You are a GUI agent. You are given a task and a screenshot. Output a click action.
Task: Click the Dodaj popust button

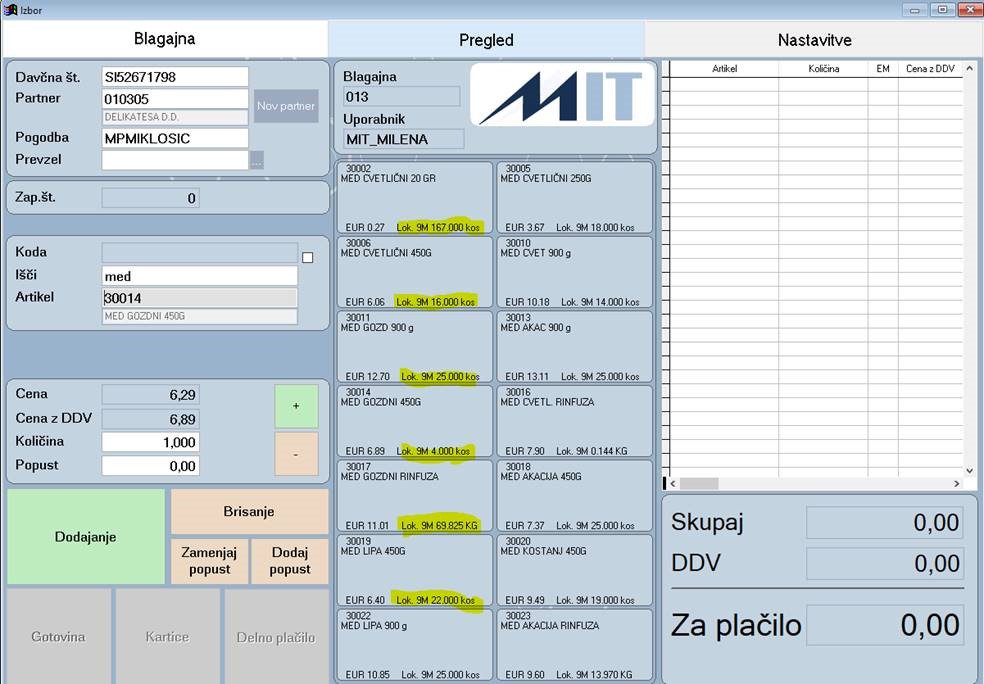pyautogui.click(x=289, y=561)
